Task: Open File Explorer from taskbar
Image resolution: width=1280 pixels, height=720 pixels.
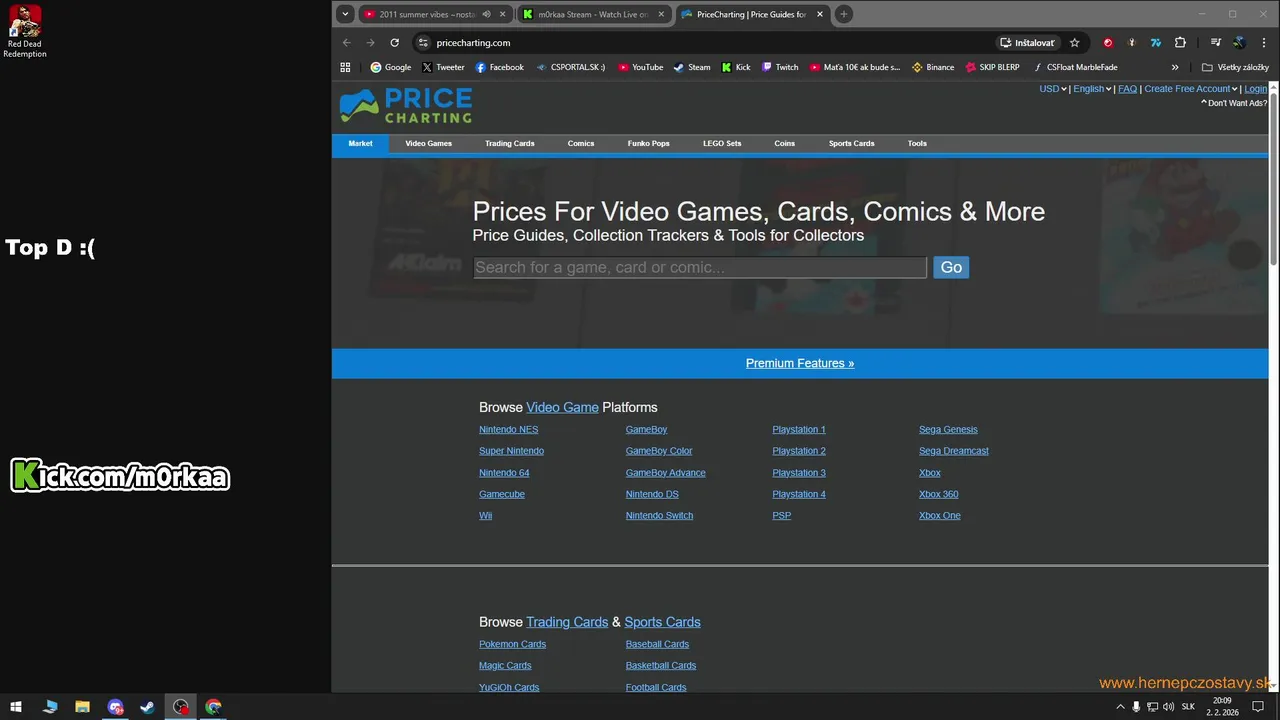Action: click(x=82, y=707)
